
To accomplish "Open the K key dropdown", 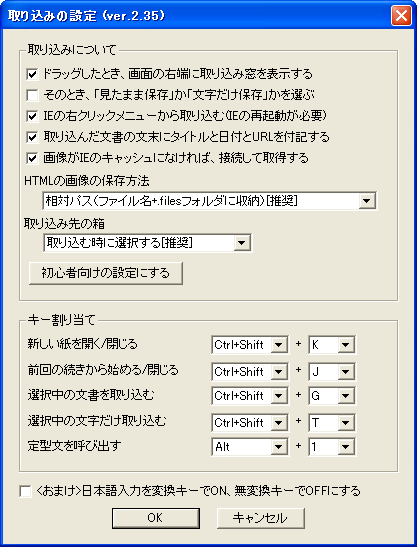I will pyautogui.click(x=332, y=345).
